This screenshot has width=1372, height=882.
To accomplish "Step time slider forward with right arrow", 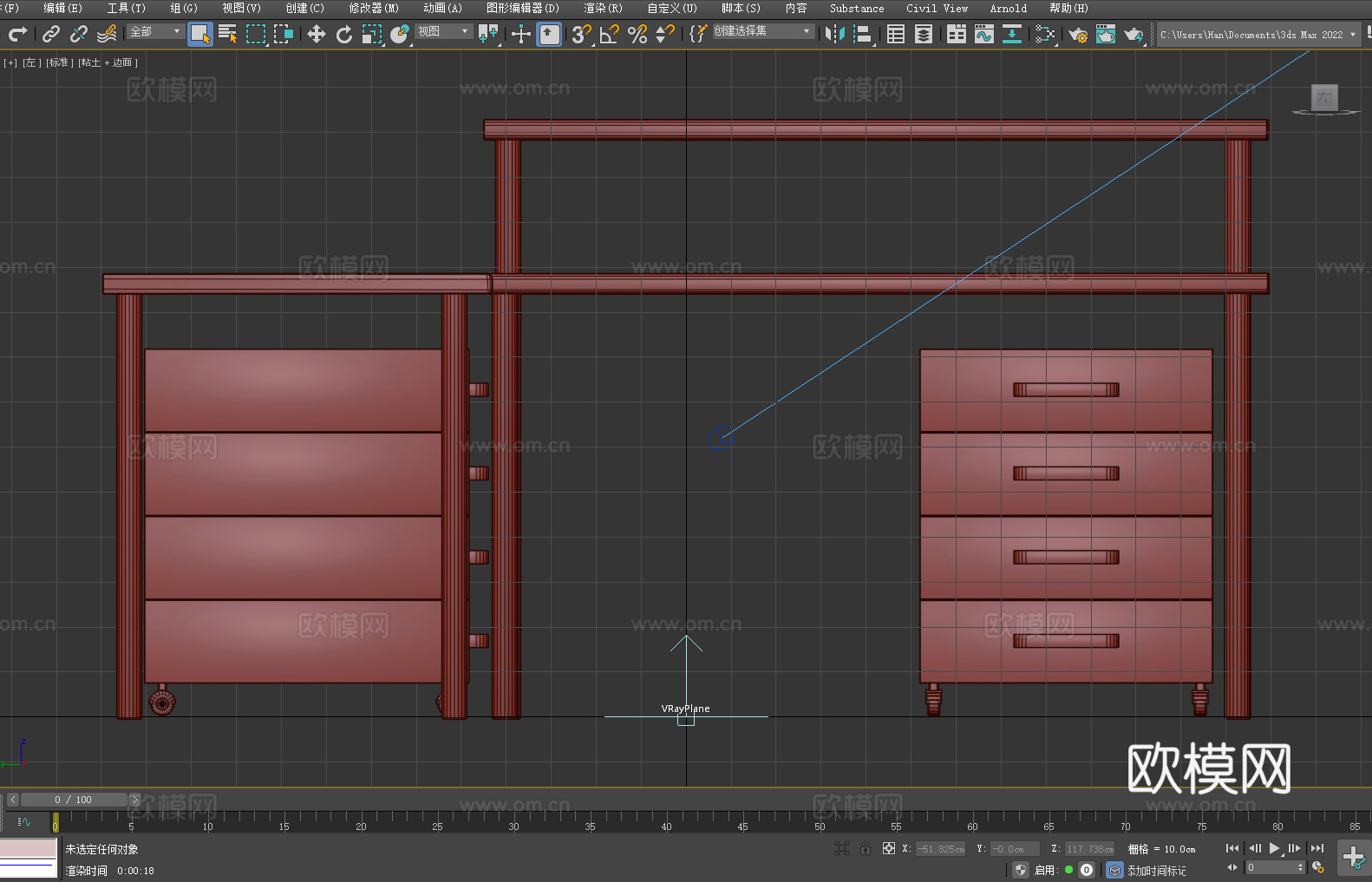I will click(134, 800).
